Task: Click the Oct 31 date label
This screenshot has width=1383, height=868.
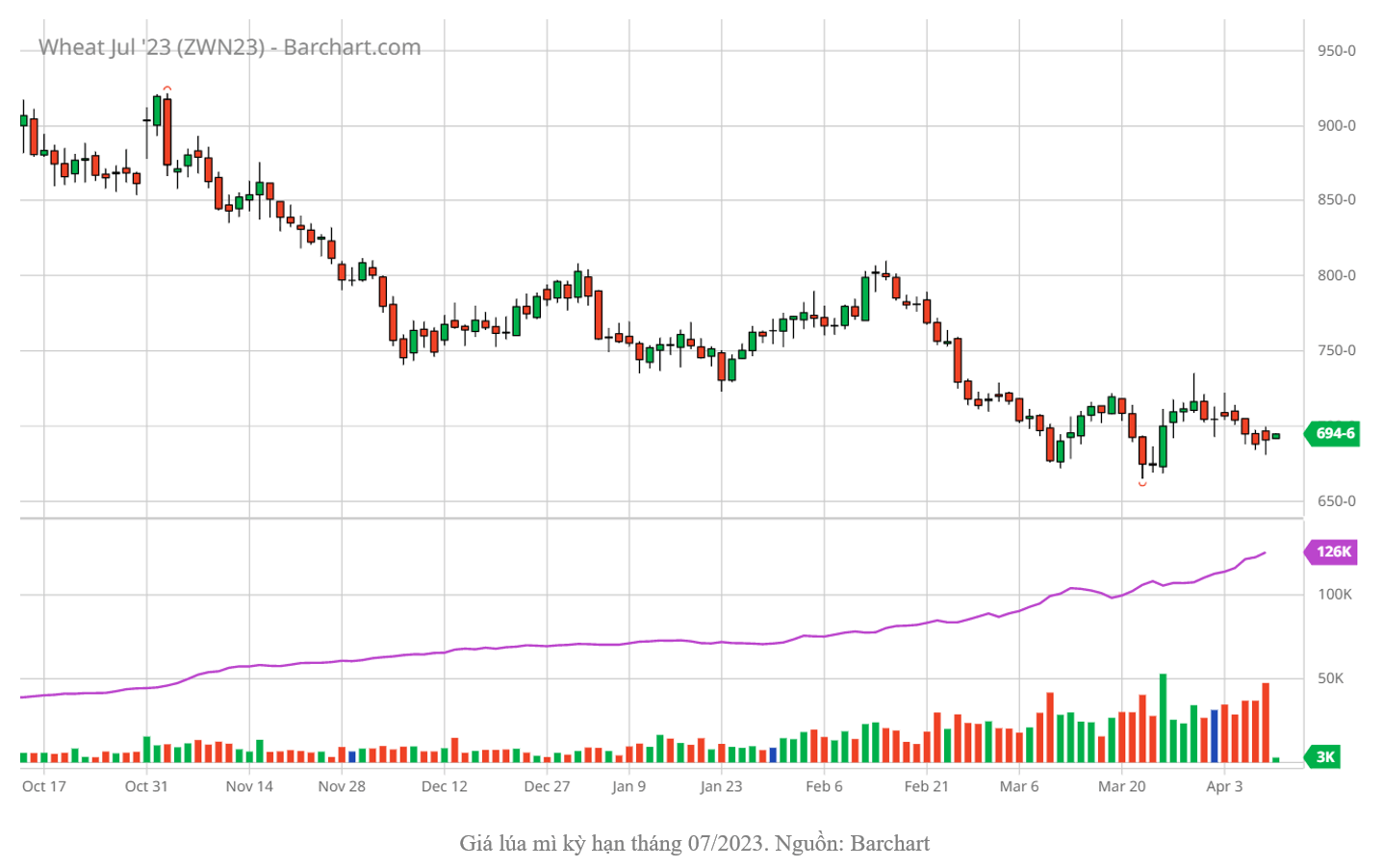Action: 146,786
